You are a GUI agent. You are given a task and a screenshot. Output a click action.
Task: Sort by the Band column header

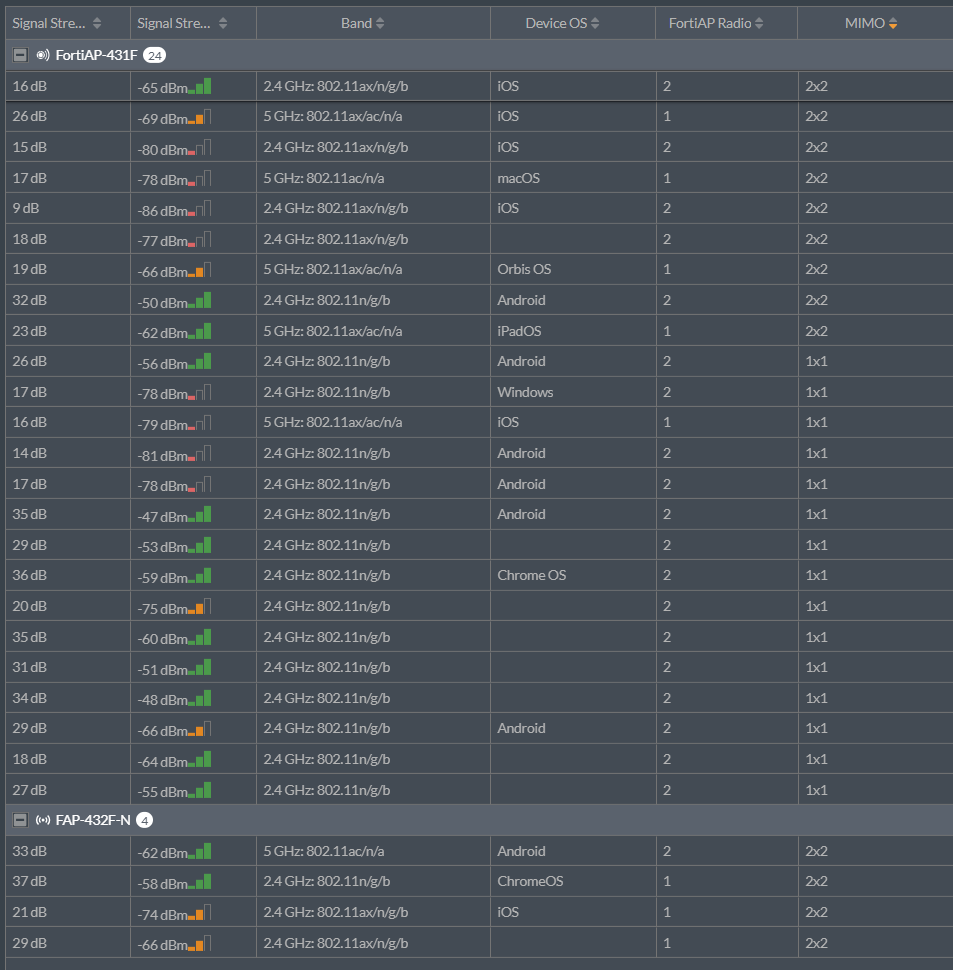[x=356, y=24]
